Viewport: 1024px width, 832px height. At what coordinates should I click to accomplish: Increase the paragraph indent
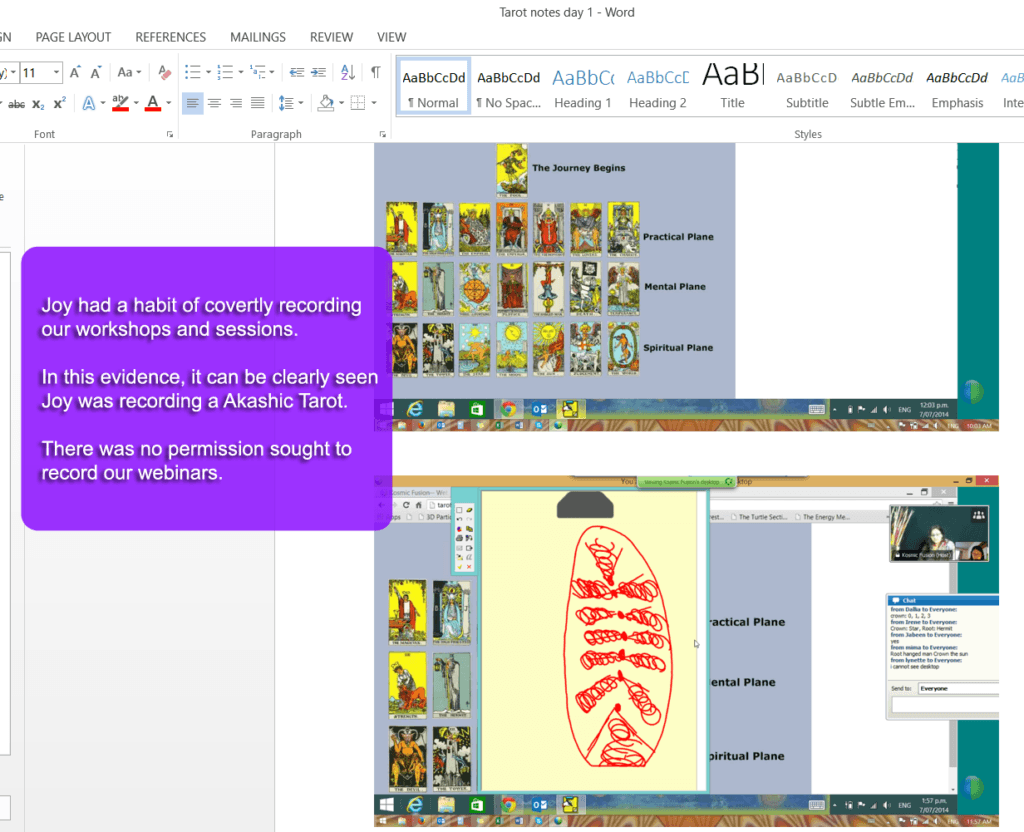[319, 72]
